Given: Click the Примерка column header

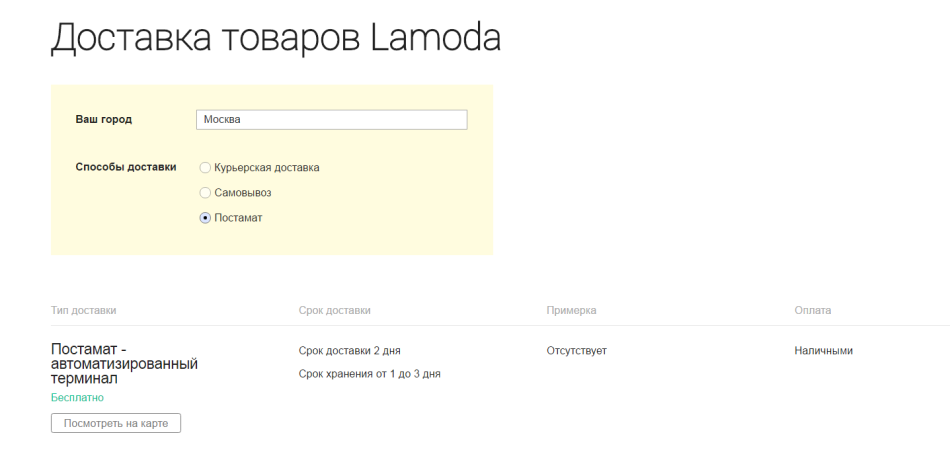Looking at the screenshot, I should coord(571,310).
